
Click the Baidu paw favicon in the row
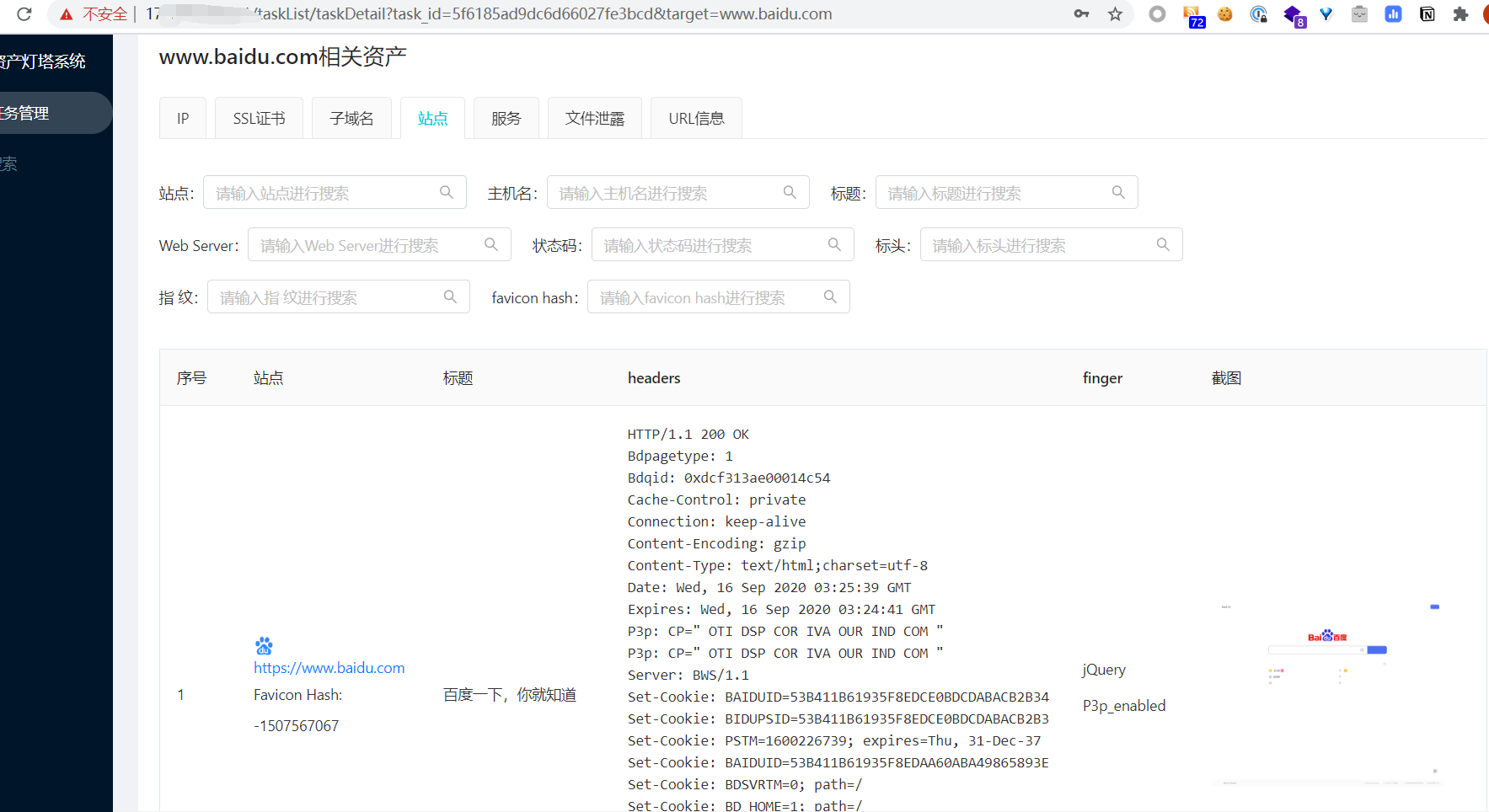coord(264,646)
